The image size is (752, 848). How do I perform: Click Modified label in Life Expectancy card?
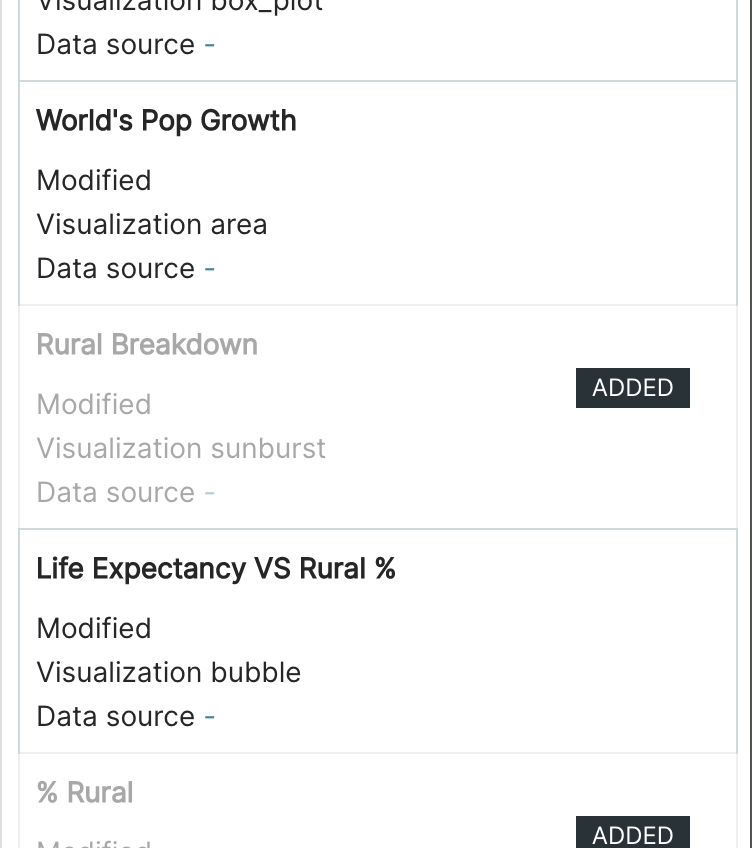[x=94, y=629]
